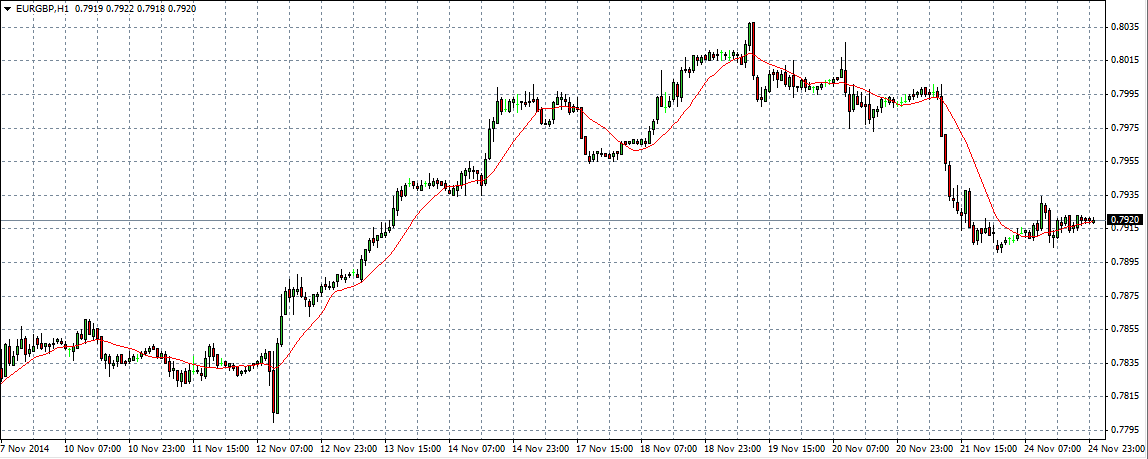Viewport: 1148px width, 459px height.
Task: Click the 0.7855 price scale label
Action: pos(1125,329)
